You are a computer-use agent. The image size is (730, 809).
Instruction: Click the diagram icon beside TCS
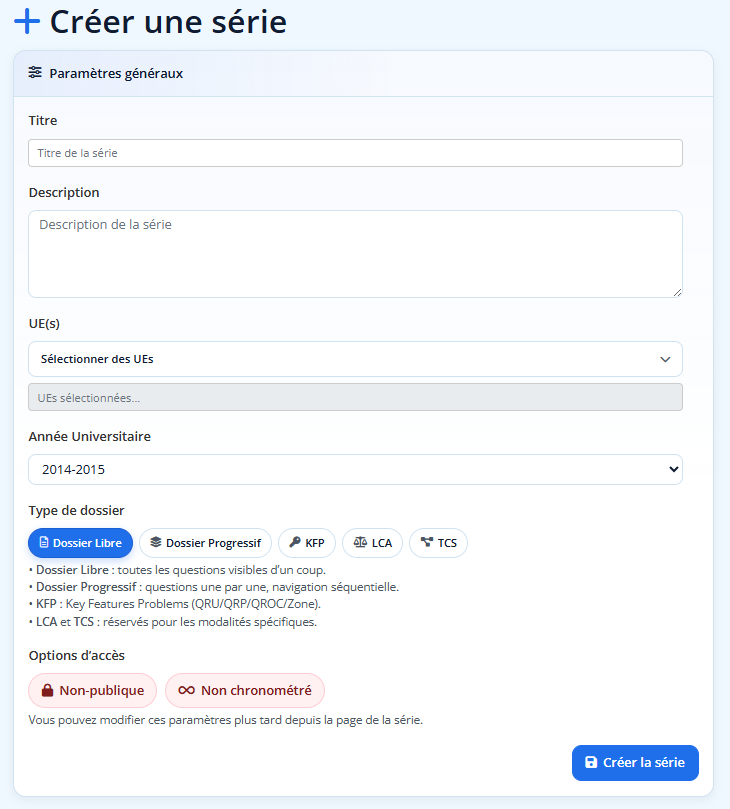click(427, 543)
